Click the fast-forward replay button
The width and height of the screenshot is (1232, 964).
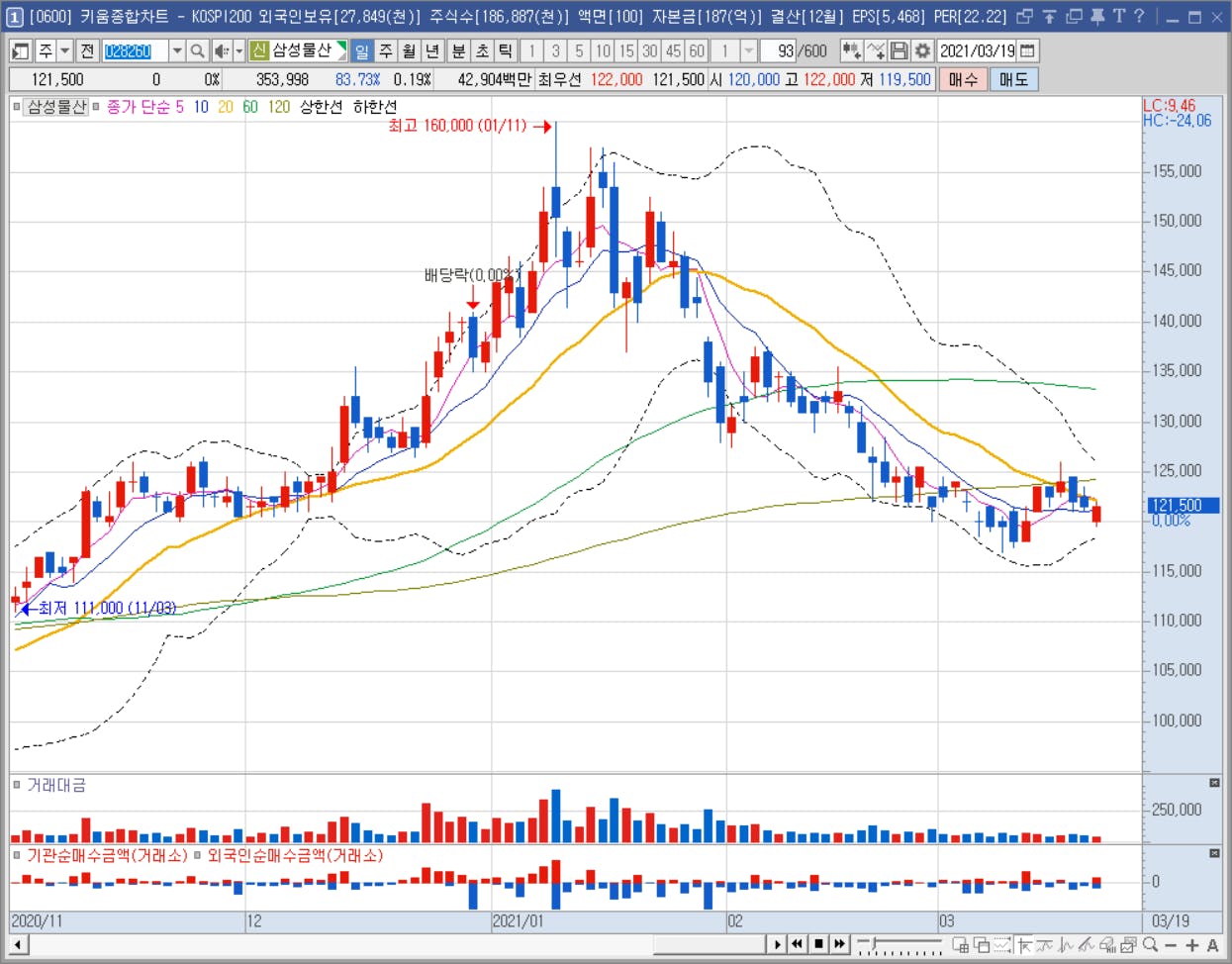point(840,944)
